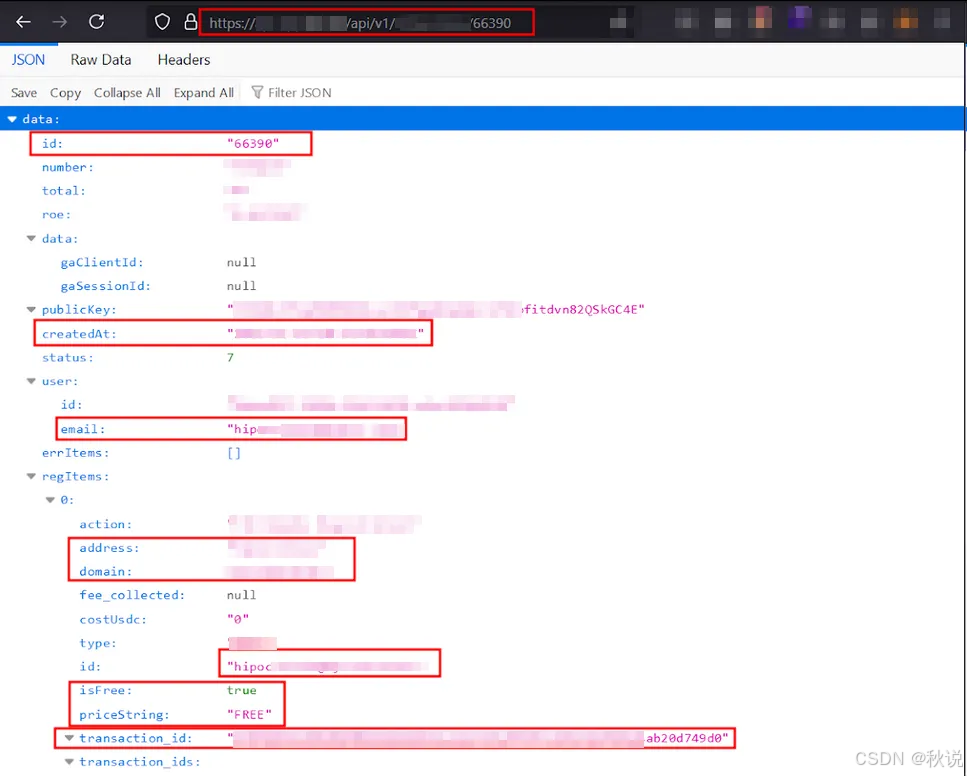Select the address row
The image size is (967, 776).
(x=482, y=548)
